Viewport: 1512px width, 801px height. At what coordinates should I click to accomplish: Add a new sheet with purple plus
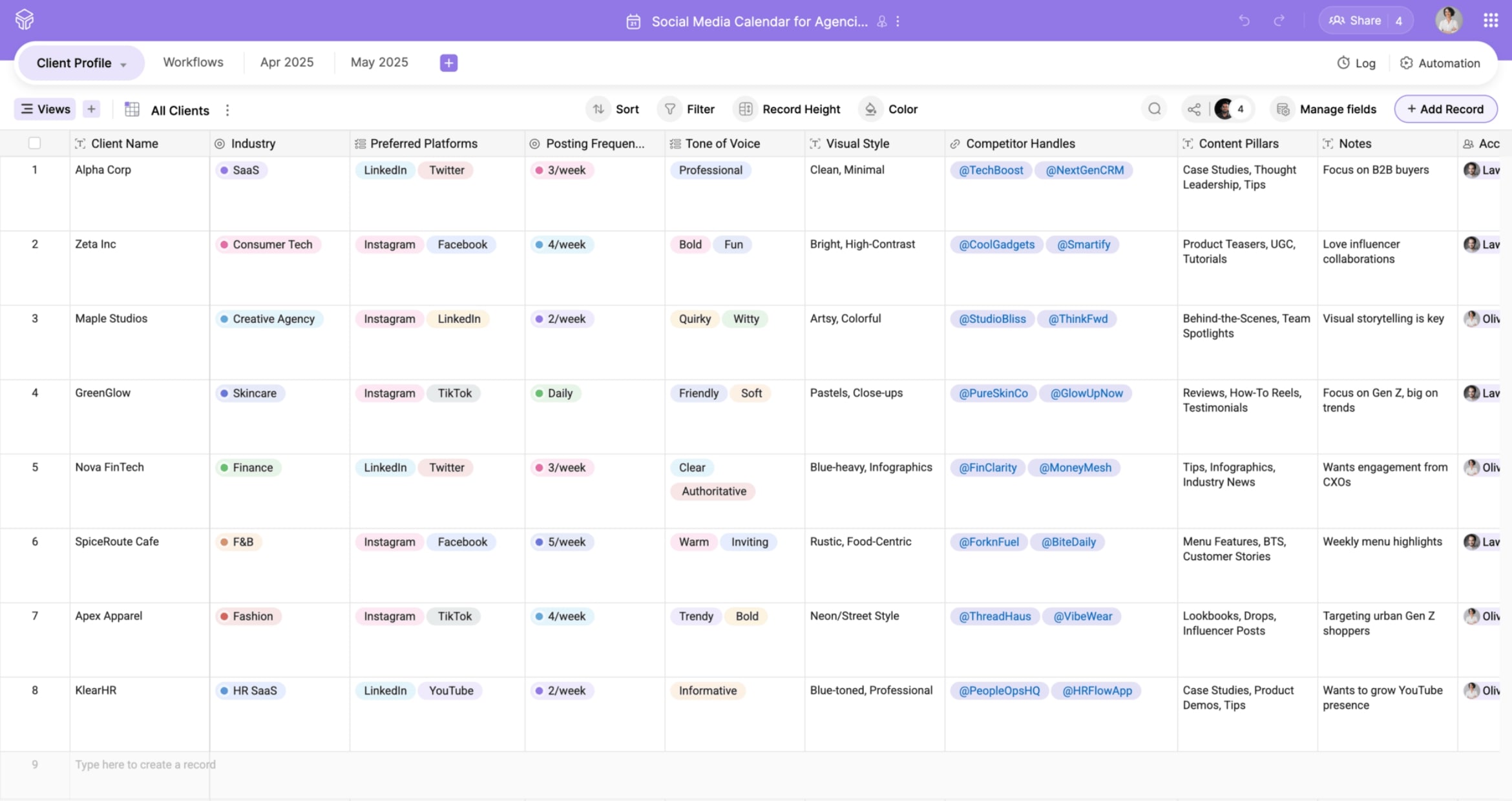[448, 63]
